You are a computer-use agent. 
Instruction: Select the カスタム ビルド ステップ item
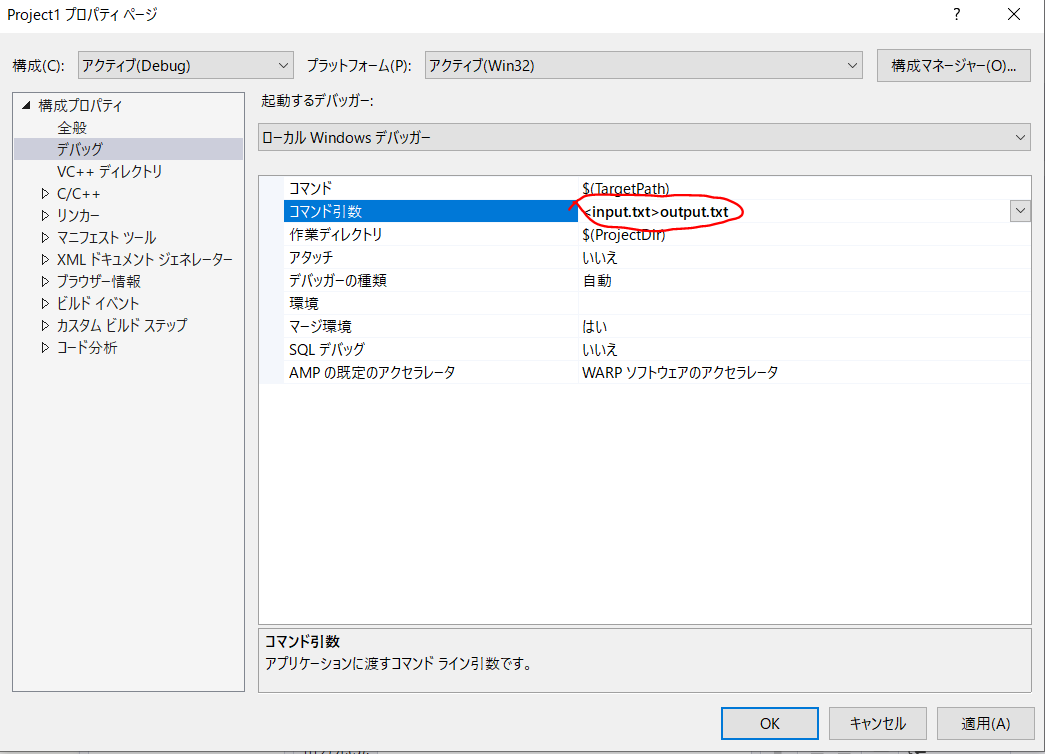coord(122,325)
